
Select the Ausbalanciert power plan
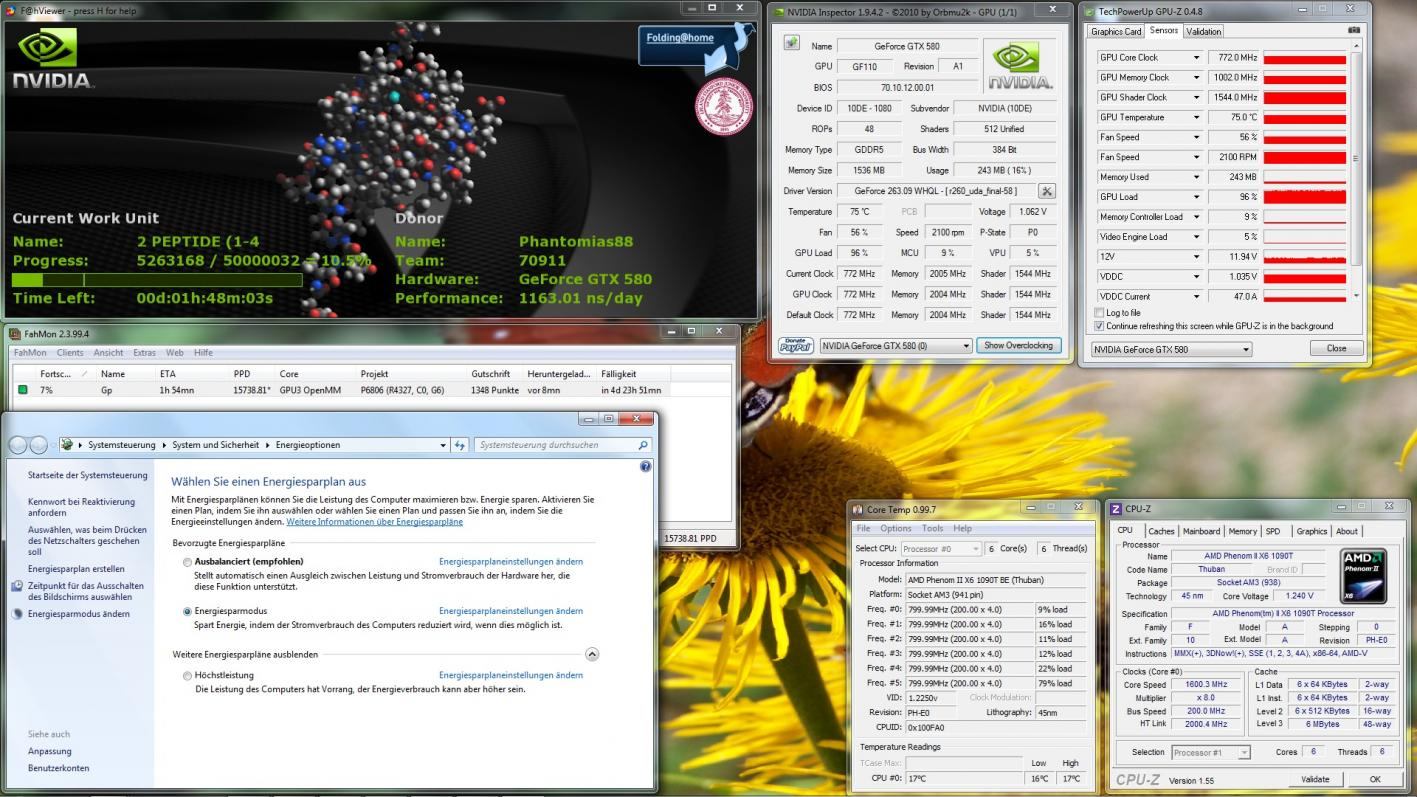[187, 562]
